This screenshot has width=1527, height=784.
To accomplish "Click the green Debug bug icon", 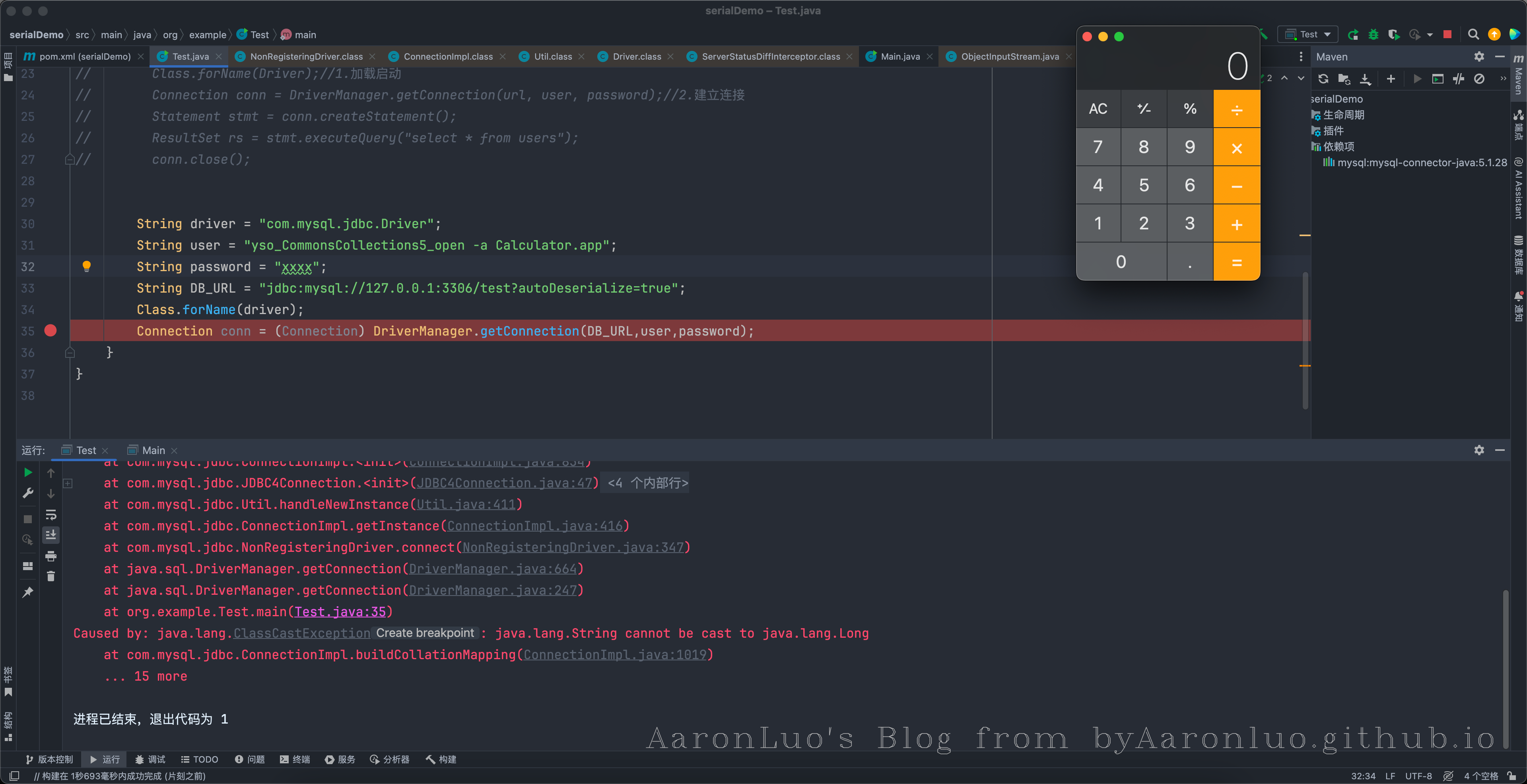I will tap(1374, 35).
